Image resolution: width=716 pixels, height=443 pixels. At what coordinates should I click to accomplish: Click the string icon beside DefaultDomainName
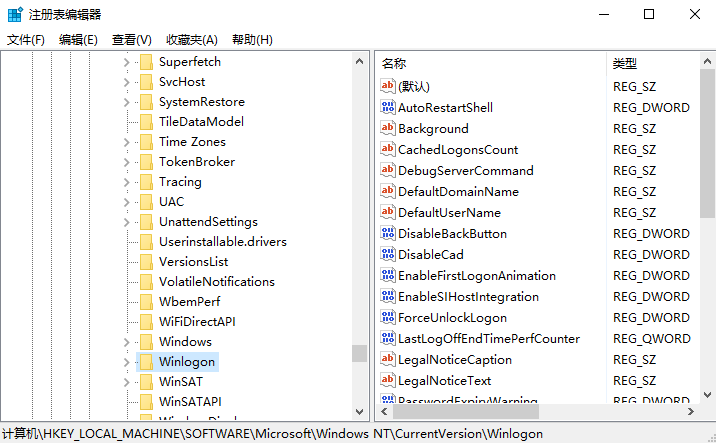(x=388, y=191)
